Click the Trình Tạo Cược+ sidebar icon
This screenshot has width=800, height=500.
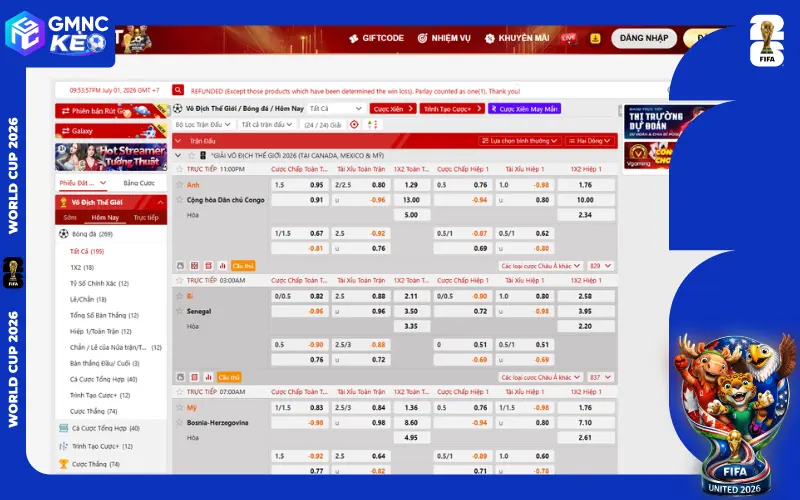point(63,446)
